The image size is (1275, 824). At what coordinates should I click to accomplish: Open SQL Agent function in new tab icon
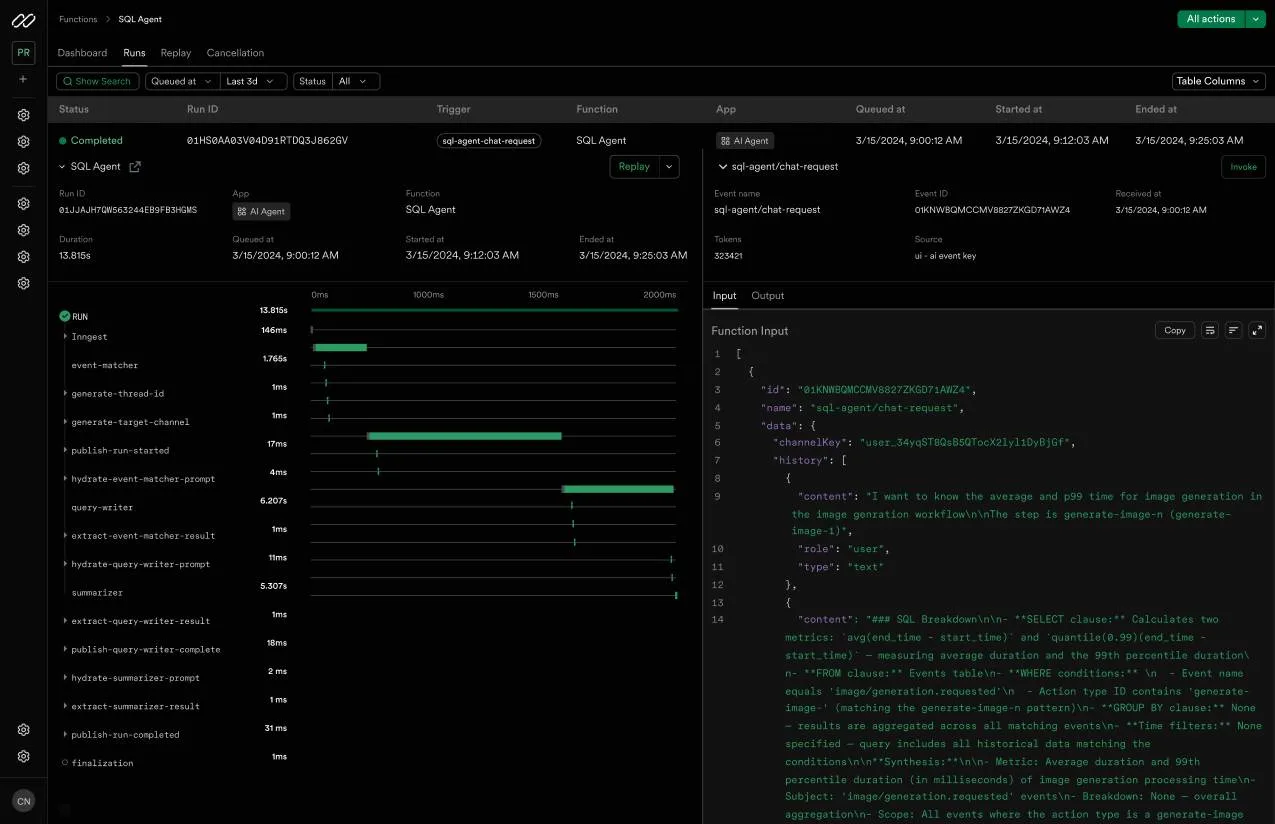[135, 167]
